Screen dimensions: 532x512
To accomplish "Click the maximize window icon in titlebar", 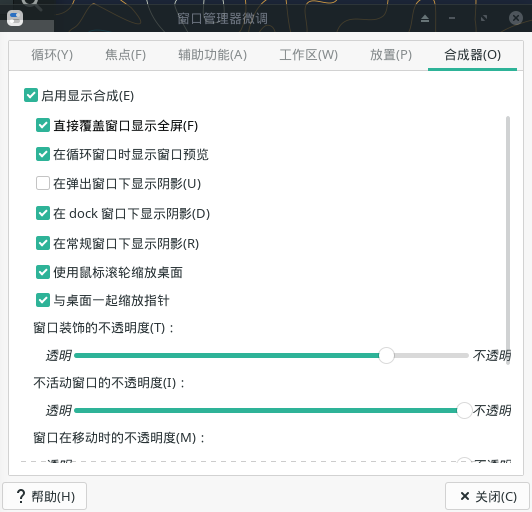I will coord(484,18).
